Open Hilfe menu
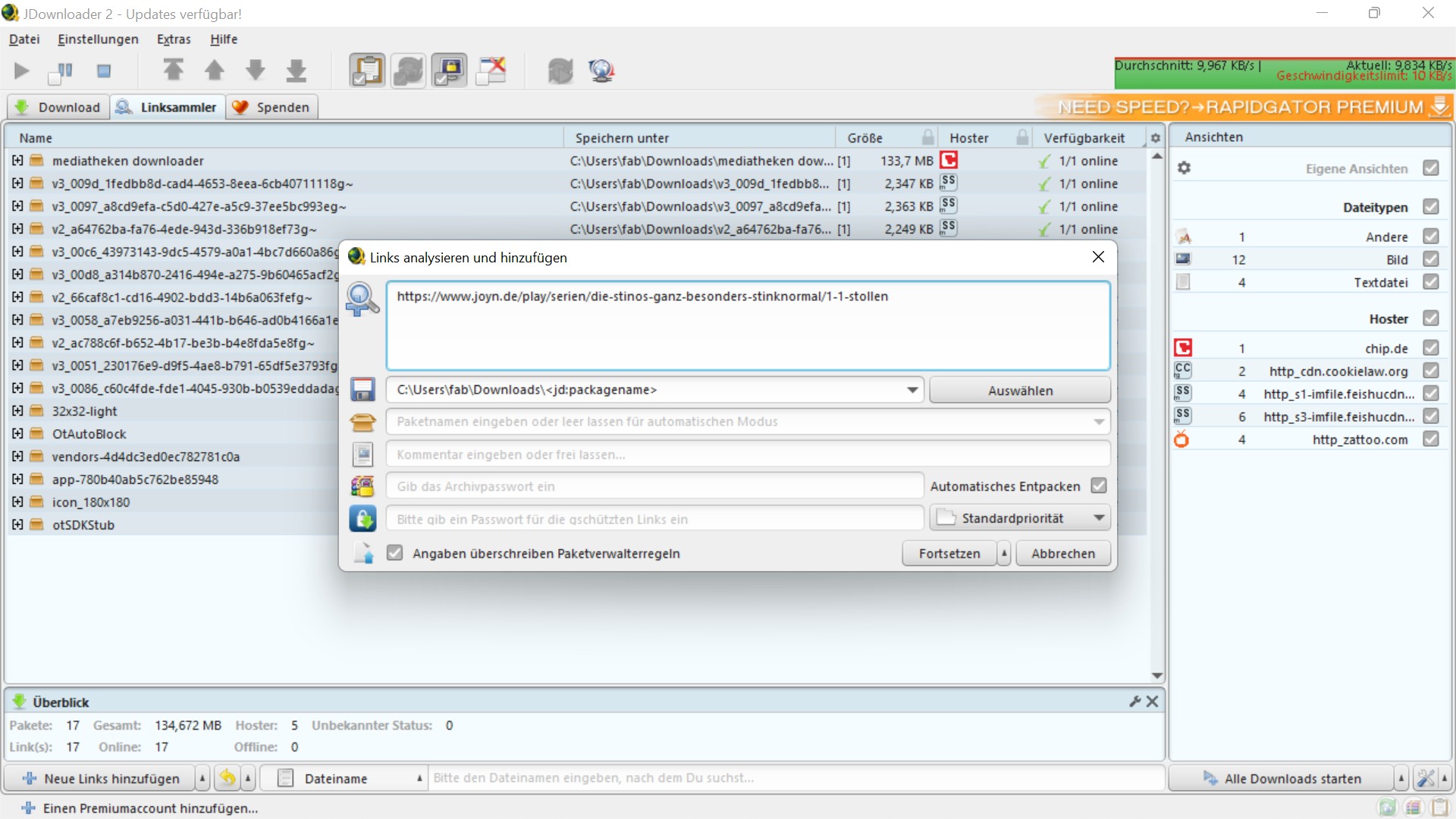The height and width of the screenshot is (819, 1456). (x=224, y=39)
